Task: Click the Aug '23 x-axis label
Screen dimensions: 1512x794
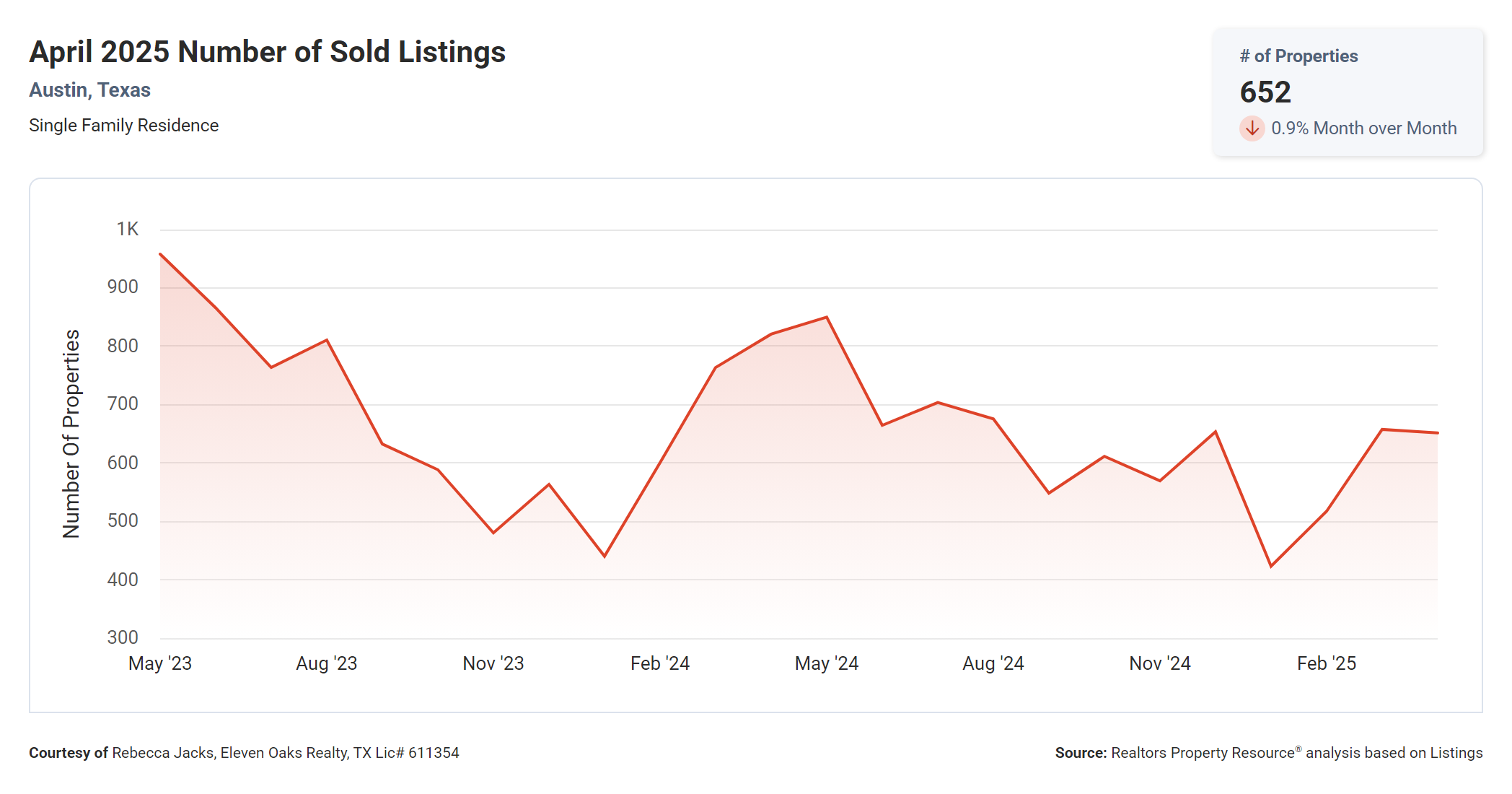Action: tap(327, 663)
